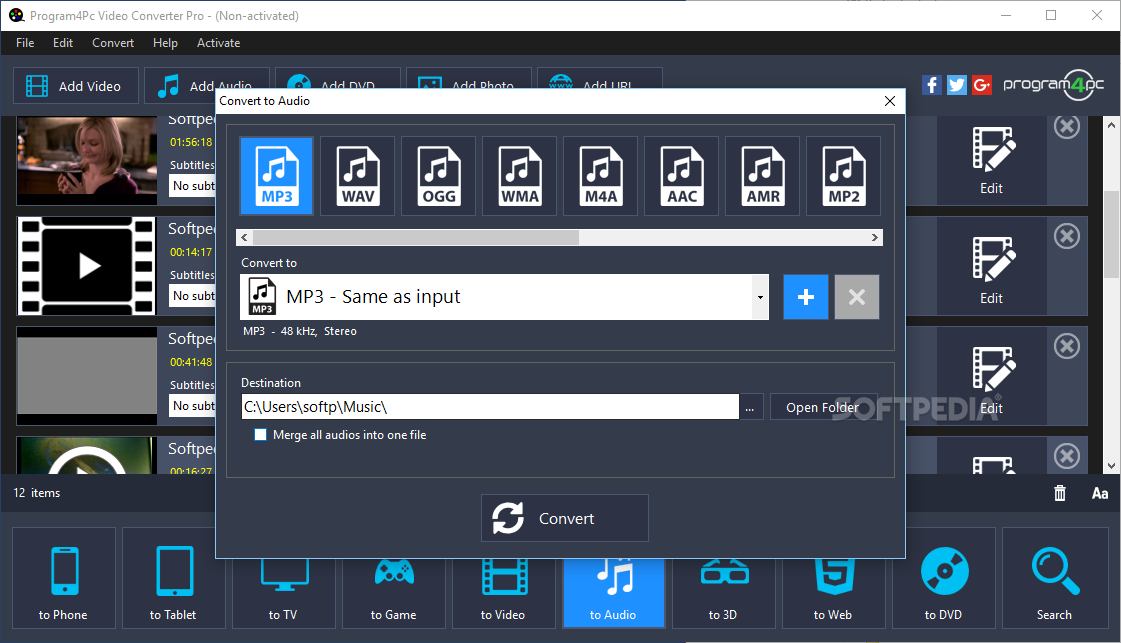Select the to DVD output category
1121x643 pixels.
[x=944, y=578]
